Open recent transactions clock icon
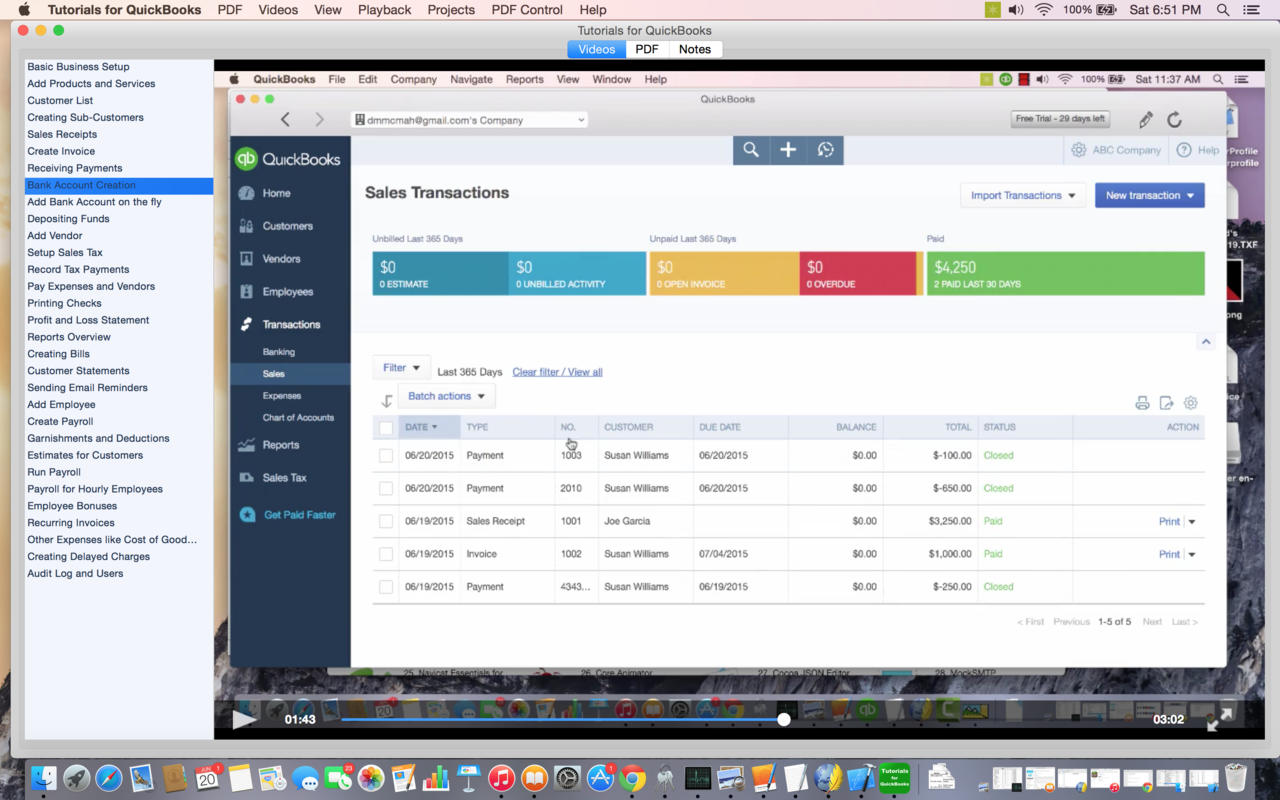The height and width of the screenshot is (800, 1280). tap(825, 150)
